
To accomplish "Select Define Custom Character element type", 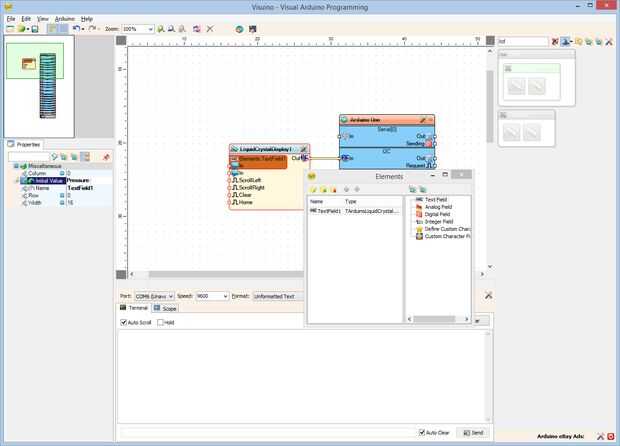I will tap(443, 229).
